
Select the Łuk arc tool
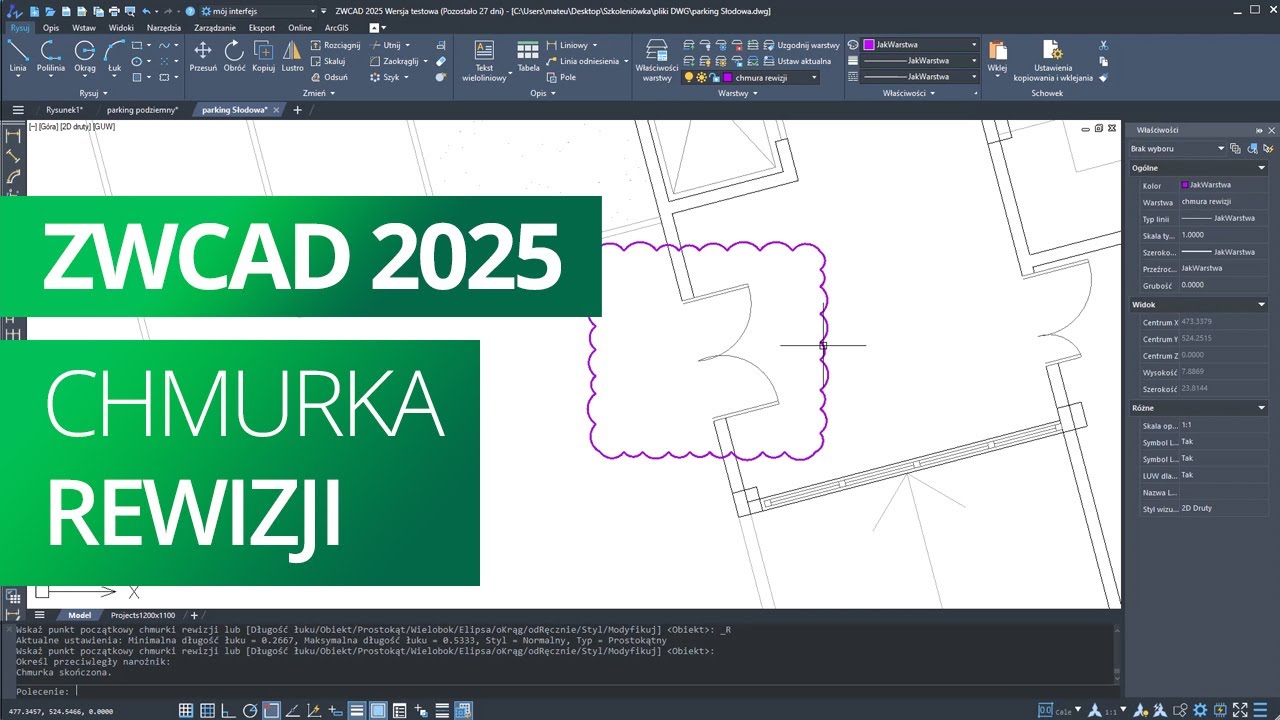[115, 56]
